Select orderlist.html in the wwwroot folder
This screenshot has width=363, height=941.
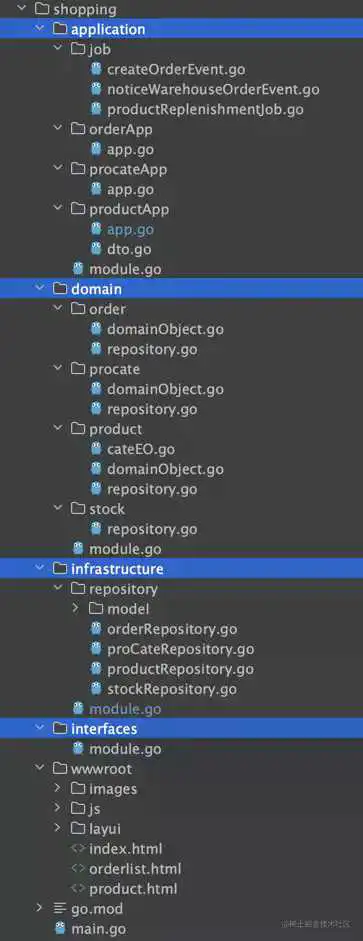(x=135, y=868)
